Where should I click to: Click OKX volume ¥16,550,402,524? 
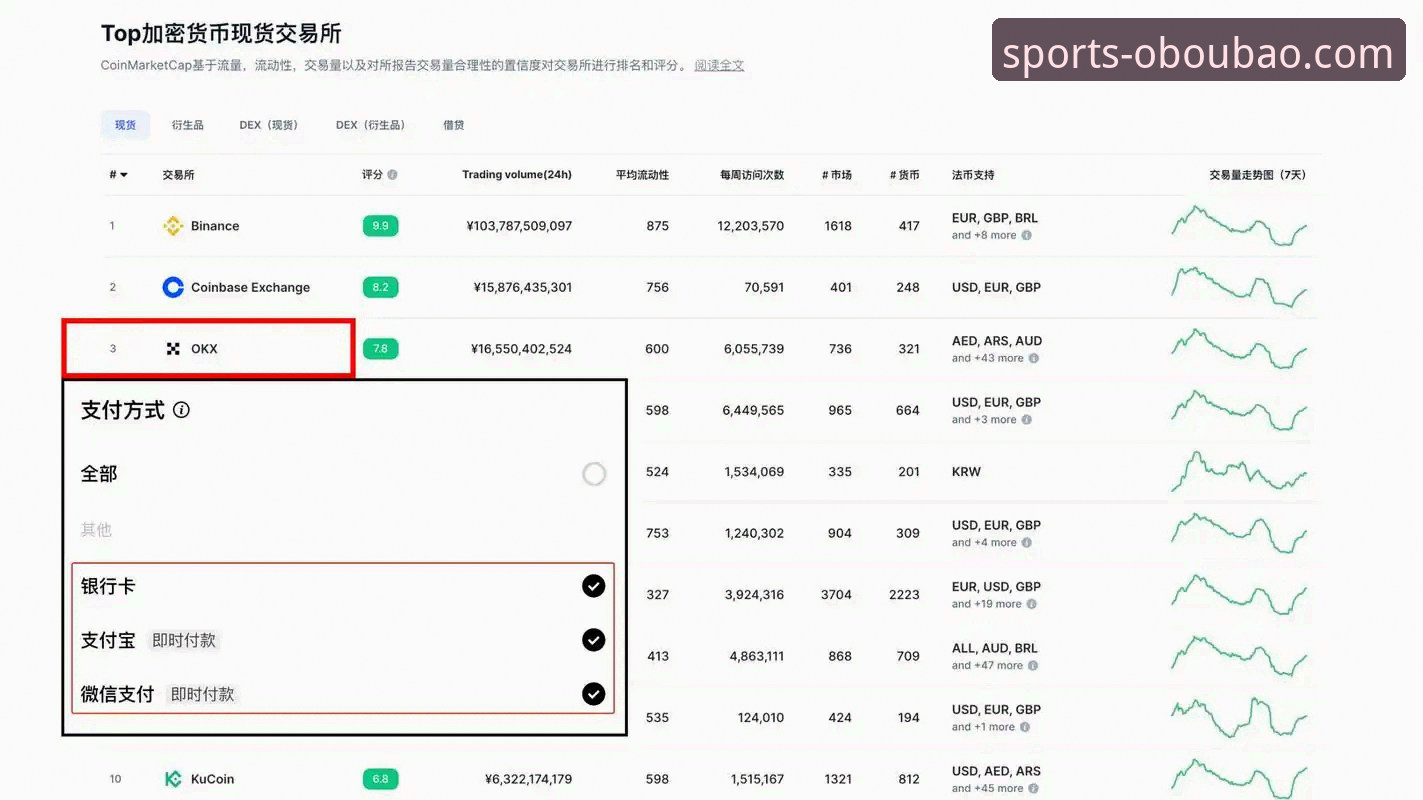click(x=521, y=349)
